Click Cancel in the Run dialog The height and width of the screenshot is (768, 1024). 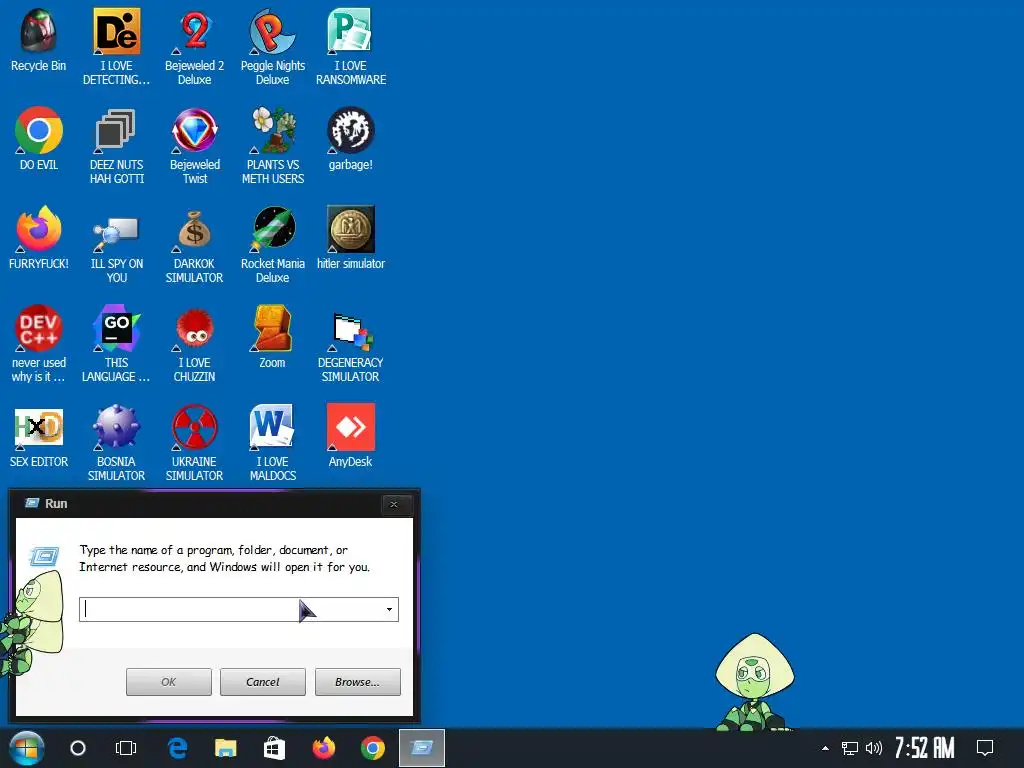263,682
